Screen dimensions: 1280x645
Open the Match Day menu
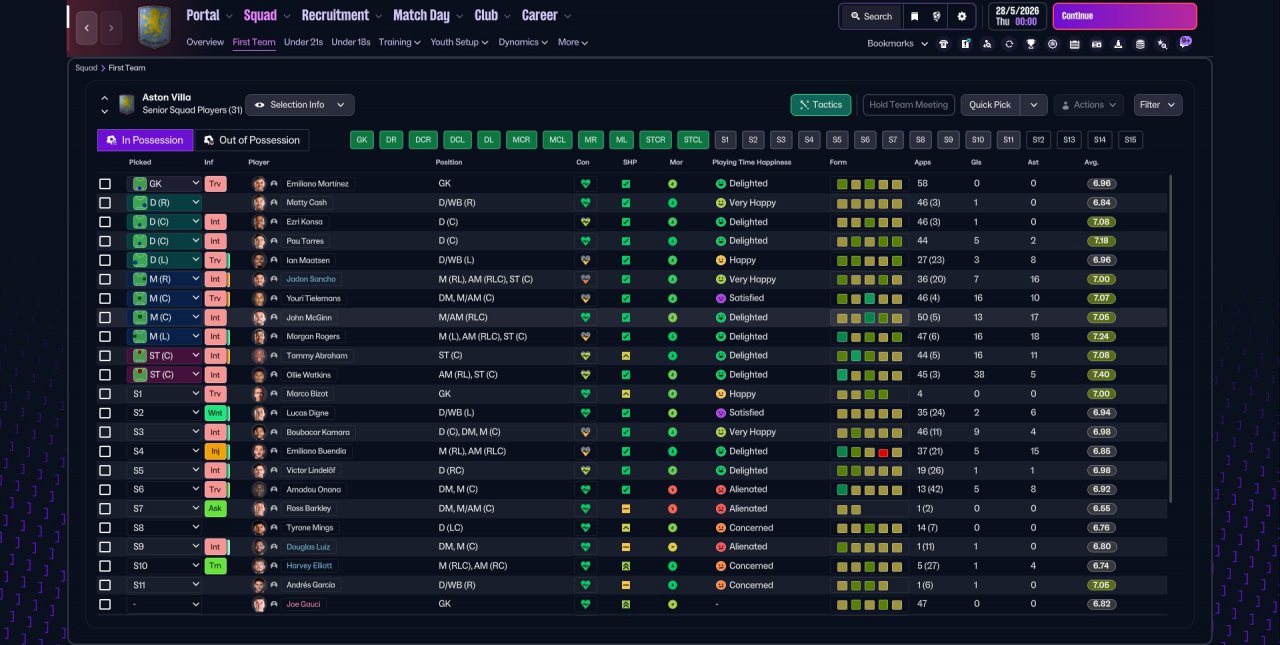coord(428,16)
